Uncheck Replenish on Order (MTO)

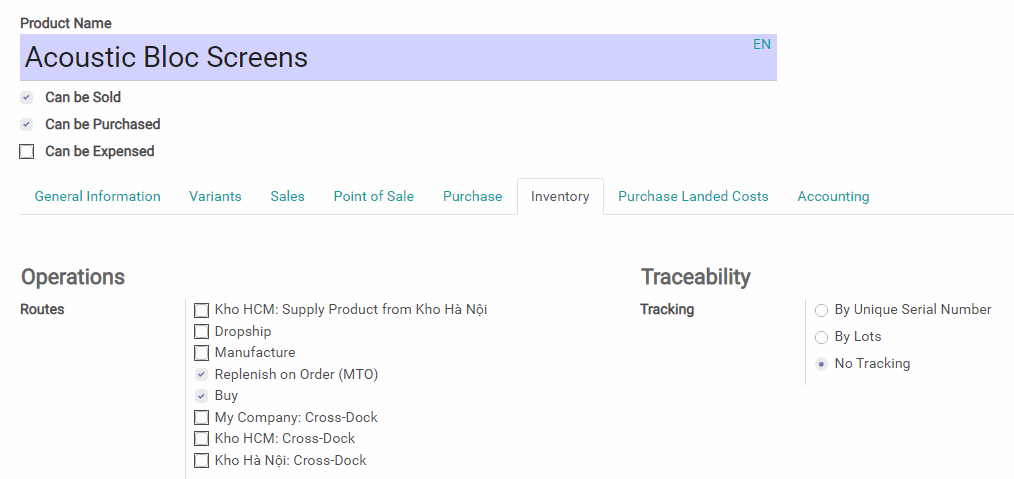click(x=202, y=374)
